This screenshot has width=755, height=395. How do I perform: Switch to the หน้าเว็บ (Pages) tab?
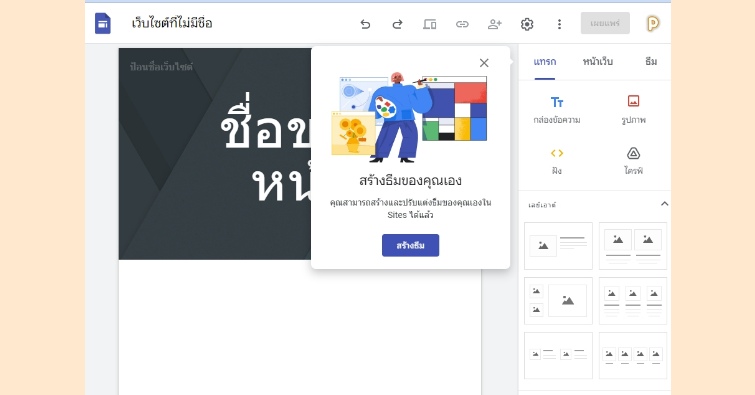[x=598, y=62]
